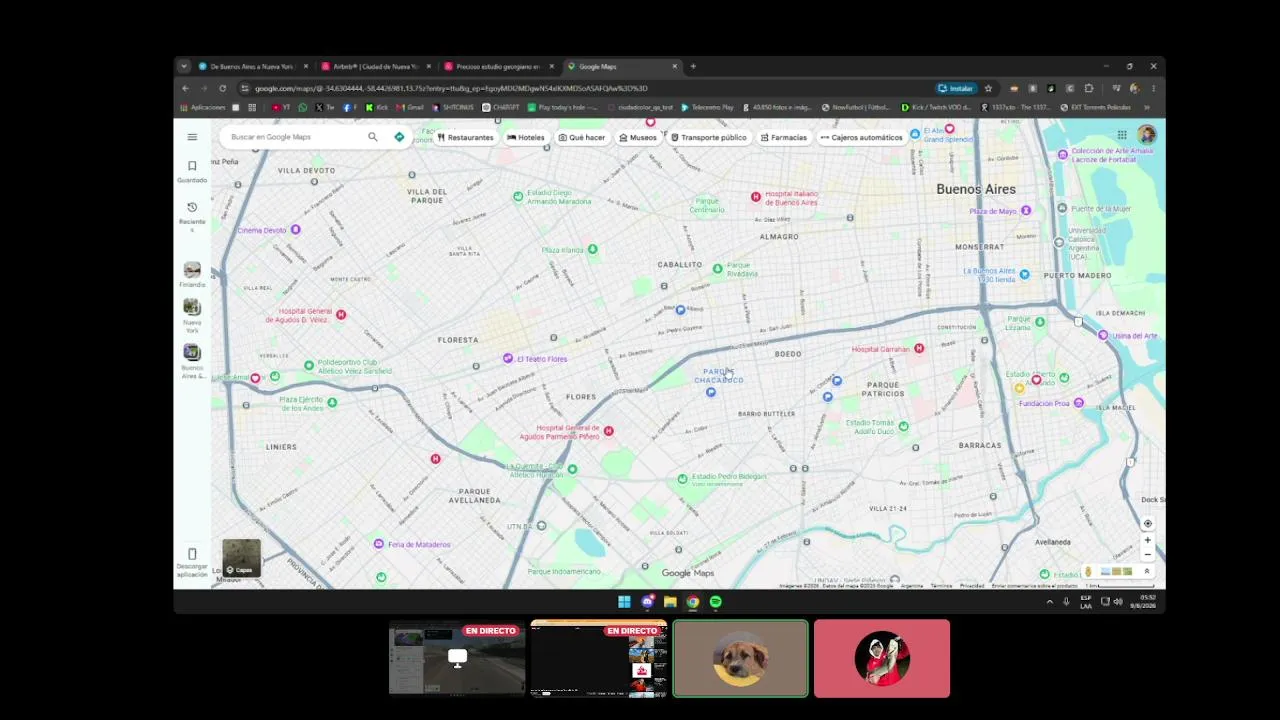Switch to the Airbnb Ciudad de Nueva York tab
Image resolution: width=1280 pixels, height=720 pixels.
375,67
